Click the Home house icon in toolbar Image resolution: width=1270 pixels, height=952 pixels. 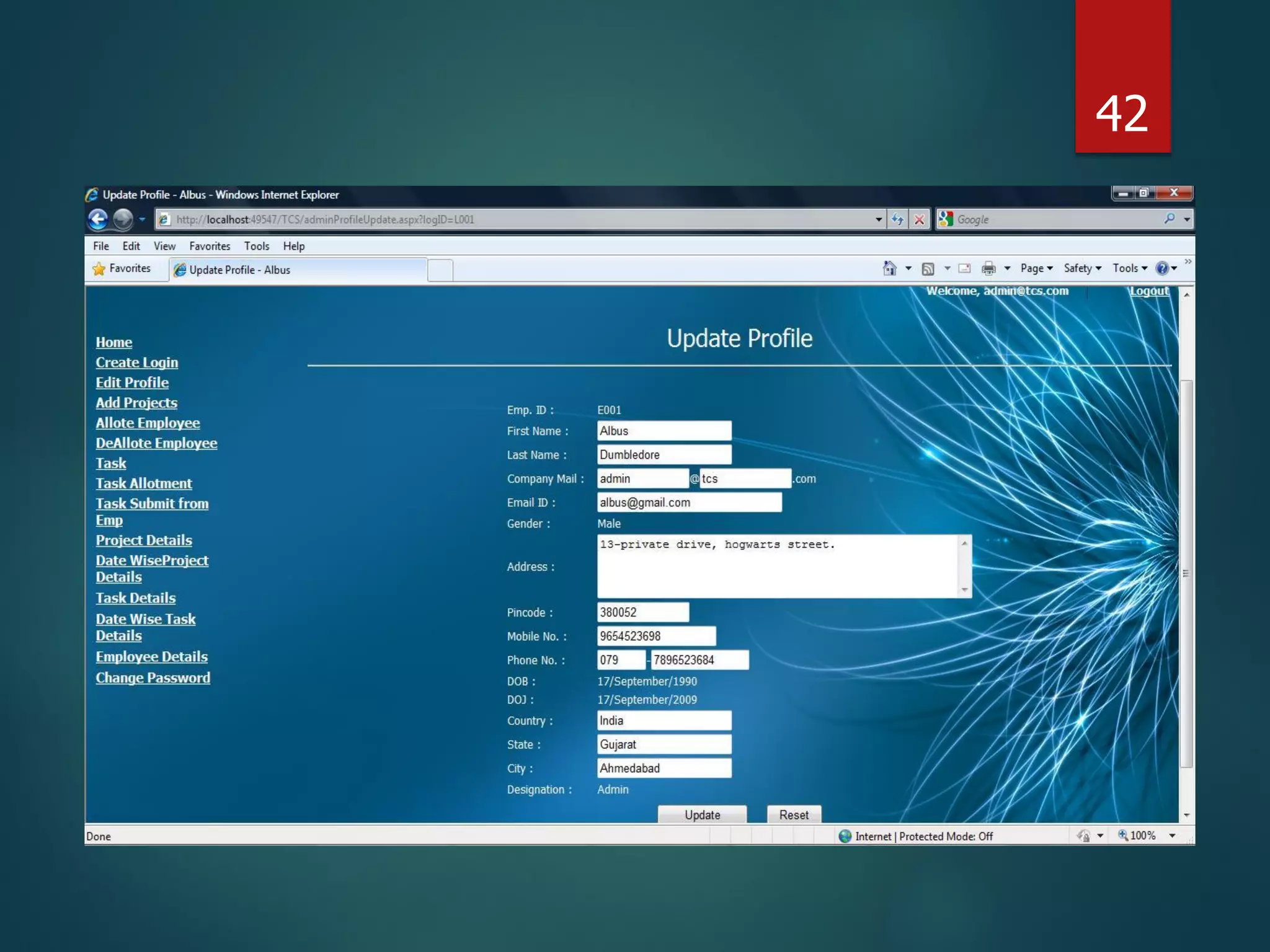point(889,268)
